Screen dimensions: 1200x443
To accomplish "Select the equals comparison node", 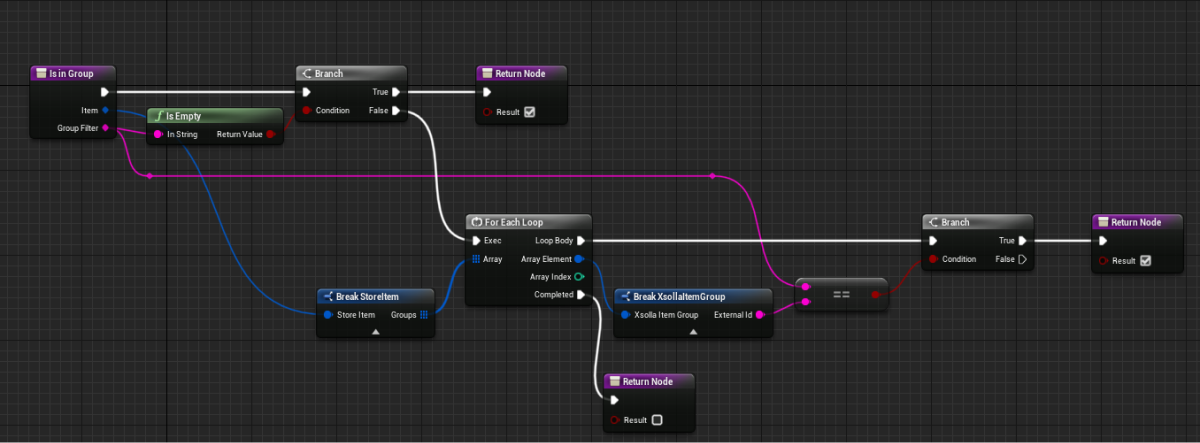I will pyautogui.click(x=841, y=294).
